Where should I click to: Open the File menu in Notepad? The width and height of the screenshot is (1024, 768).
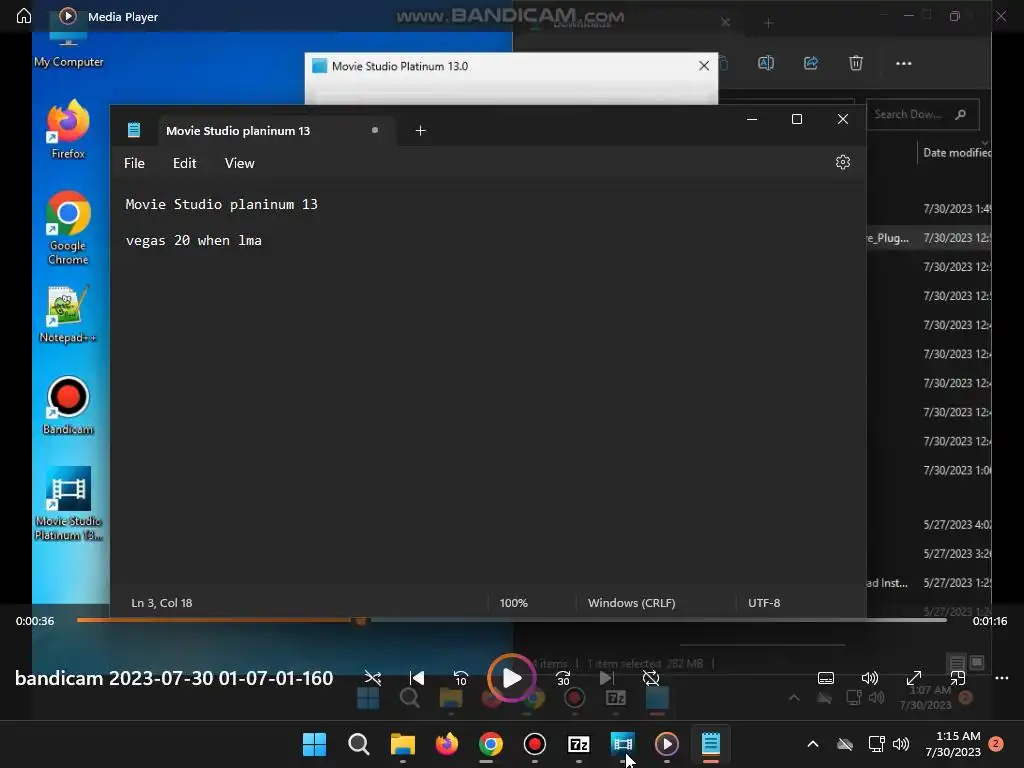[x=135, y=163]
